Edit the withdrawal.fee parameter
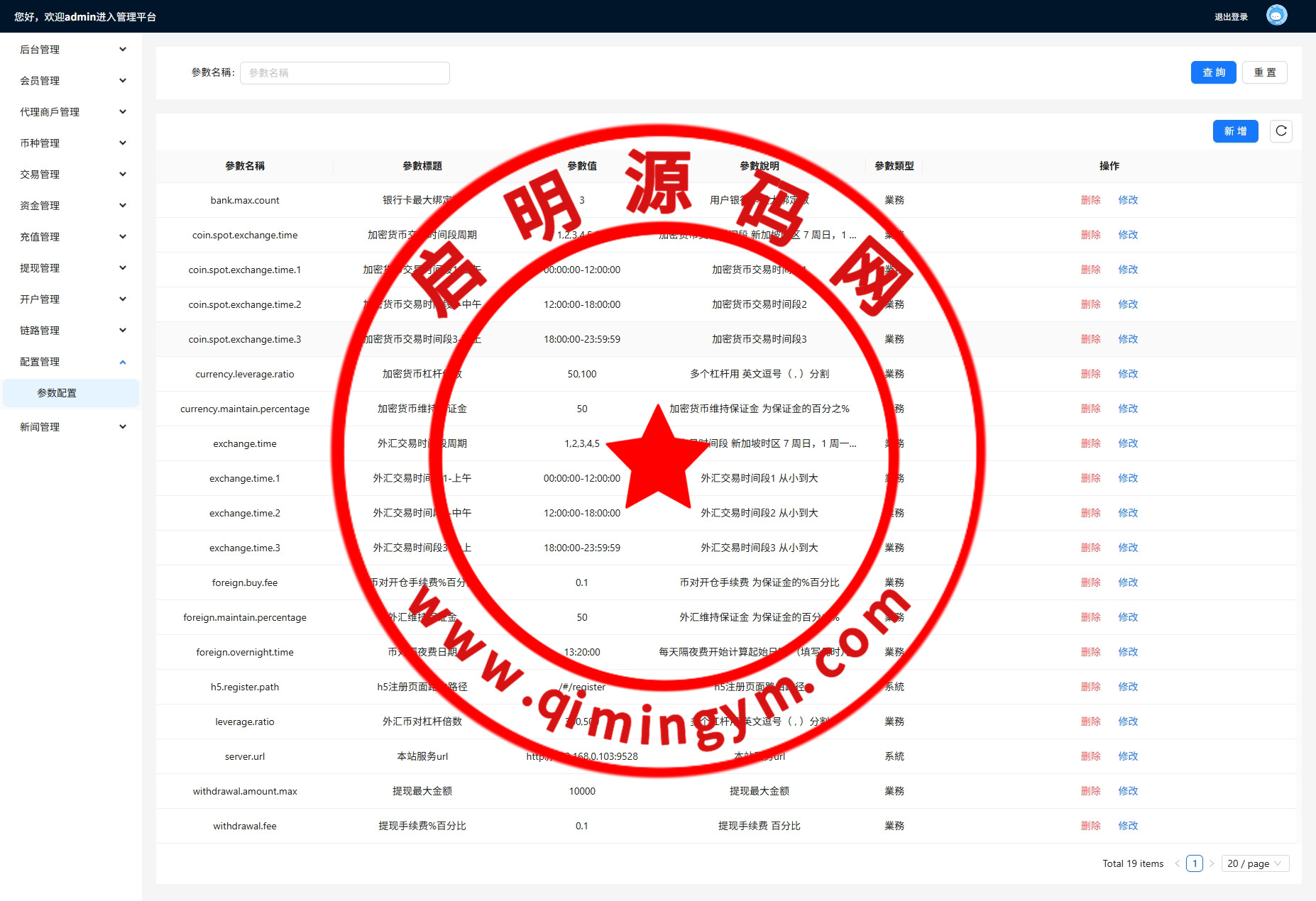 [x=1128, y=826]
